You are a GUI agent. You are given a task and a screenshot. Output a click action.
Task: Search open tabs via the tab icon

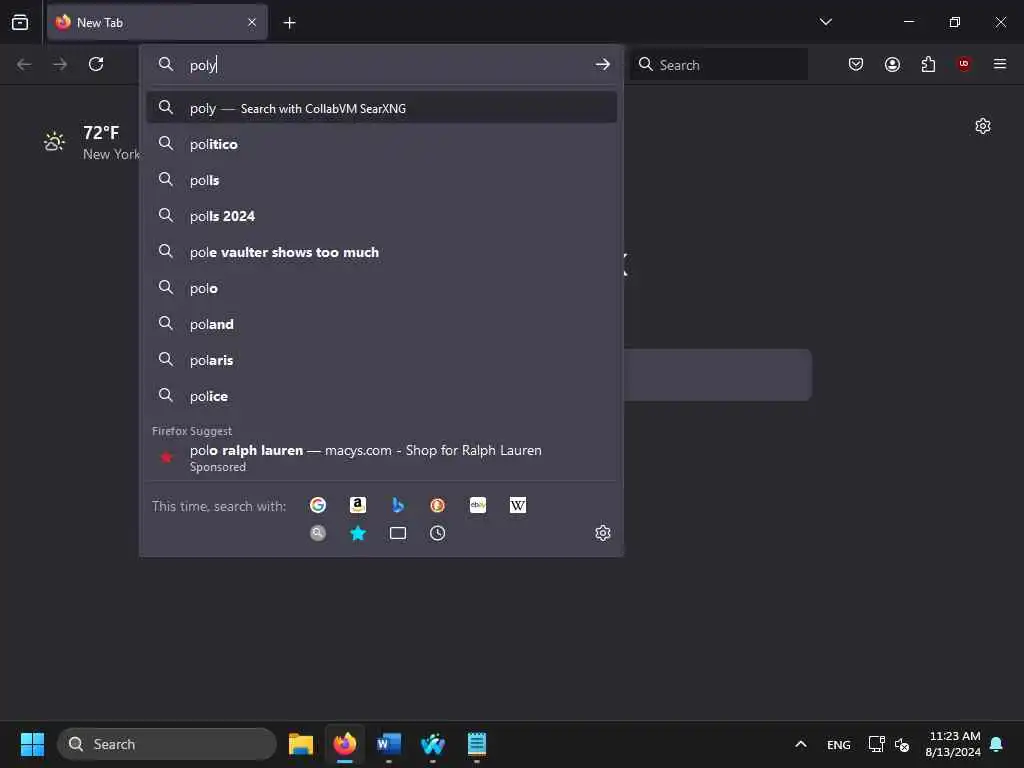(398, 534)
